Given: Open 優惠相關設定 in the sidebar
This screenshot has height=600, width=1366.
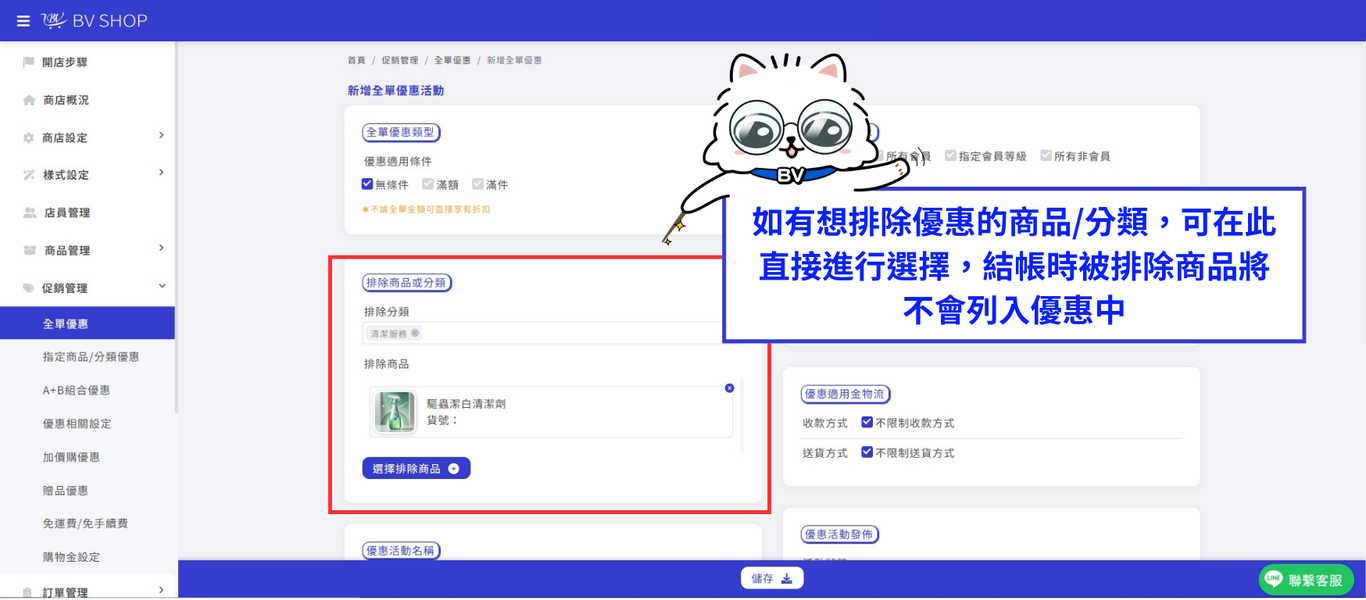Looking at the screenshot, I should 77,424.
